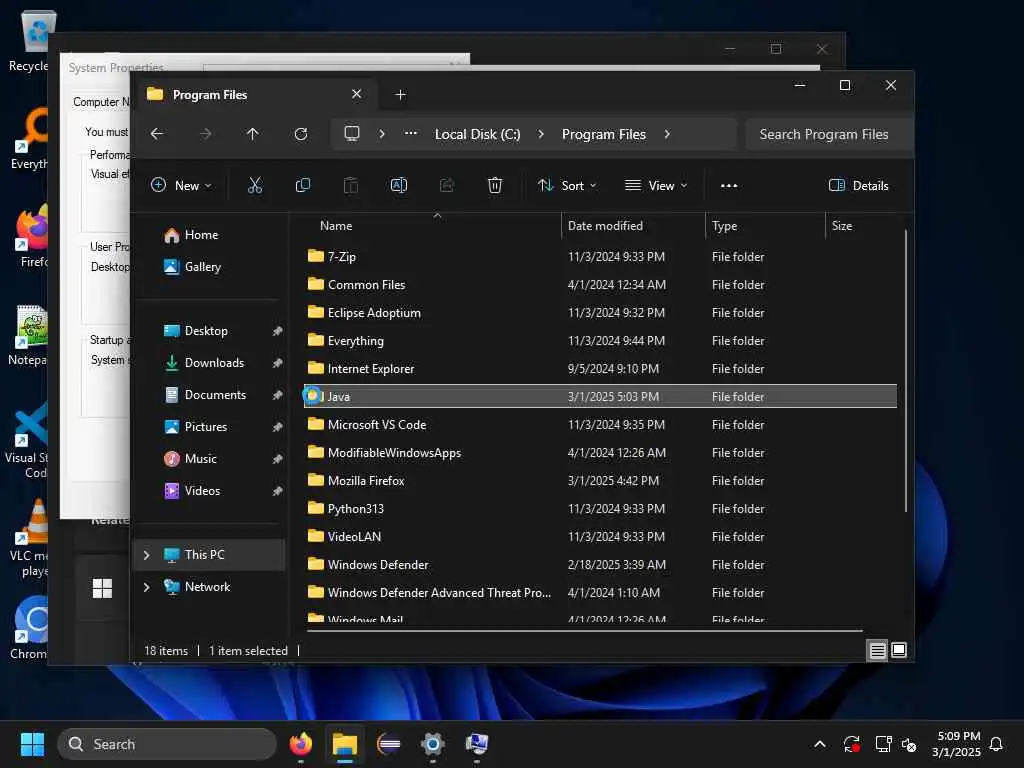Screen dimensions: 1024x768
Task: Click the taskbar Search box
Action: [x=167, y=744]
